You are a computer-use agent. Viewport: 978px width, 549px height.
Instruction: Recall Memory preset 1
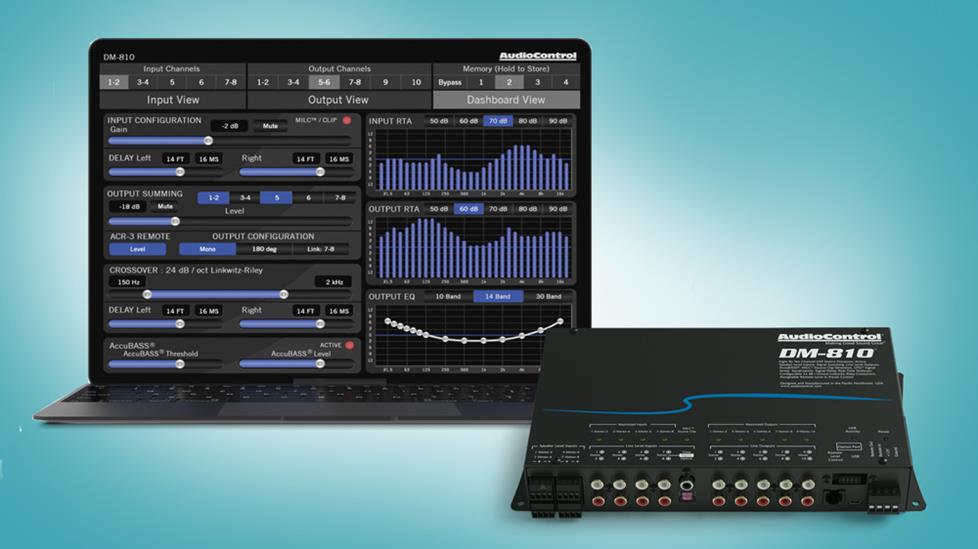tap(481, 82)
